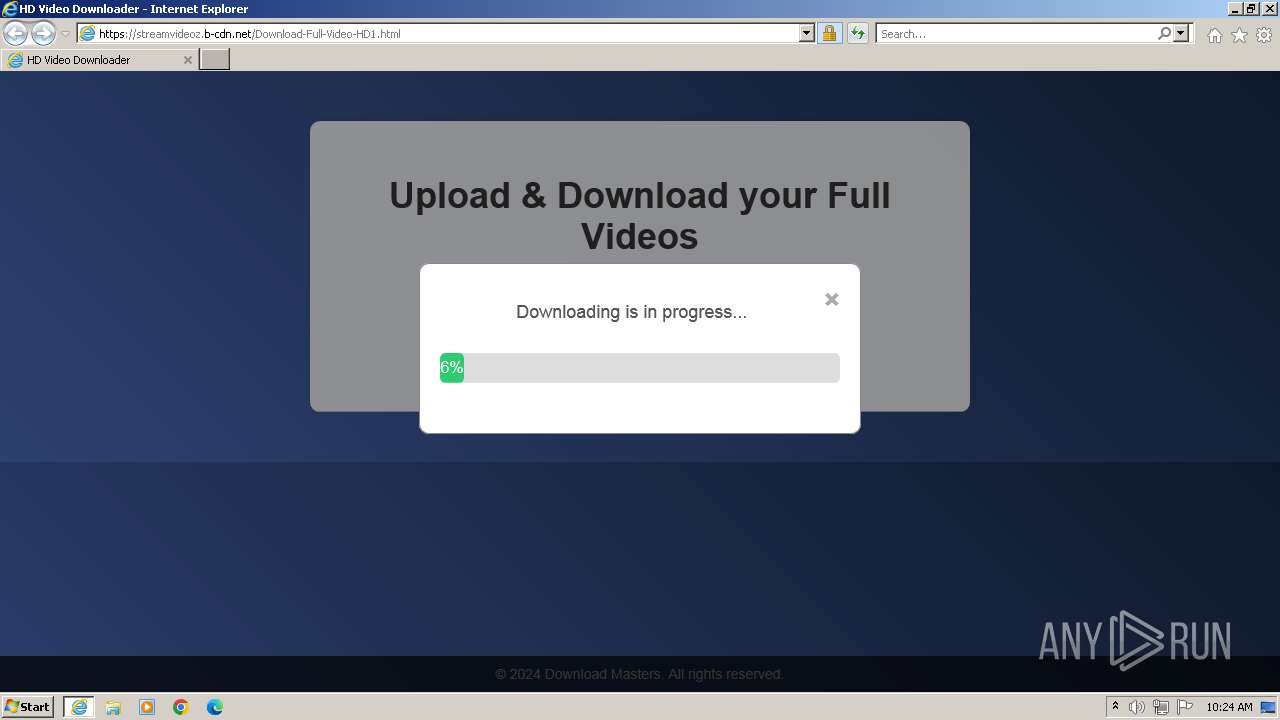The height and width of the screenshot is (720, 1280).
Task: Click the Home icon
Action: (1214, 35)
